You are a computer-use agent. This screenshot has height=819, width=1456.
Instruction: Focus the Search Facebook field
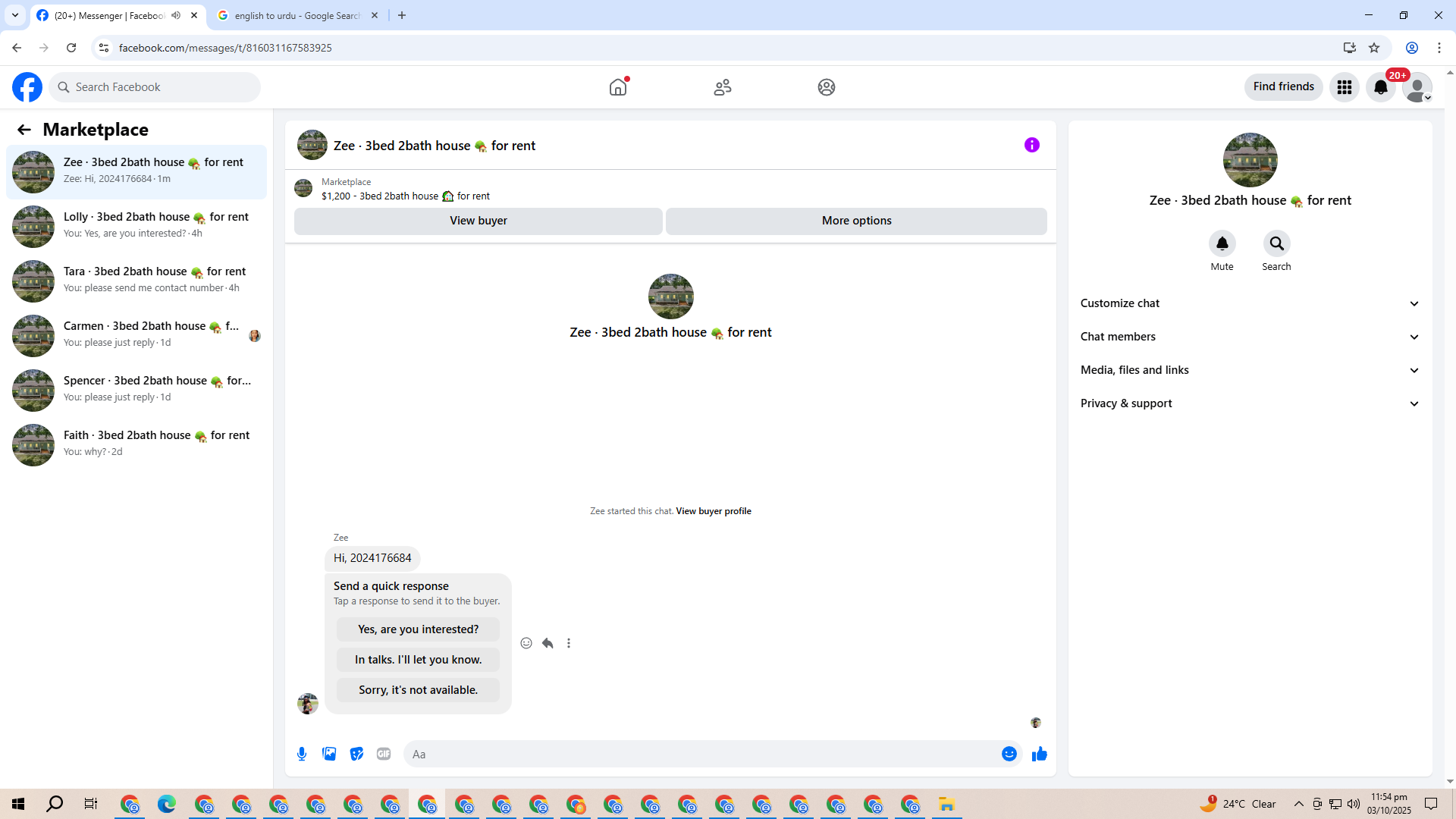pos(155,87)
